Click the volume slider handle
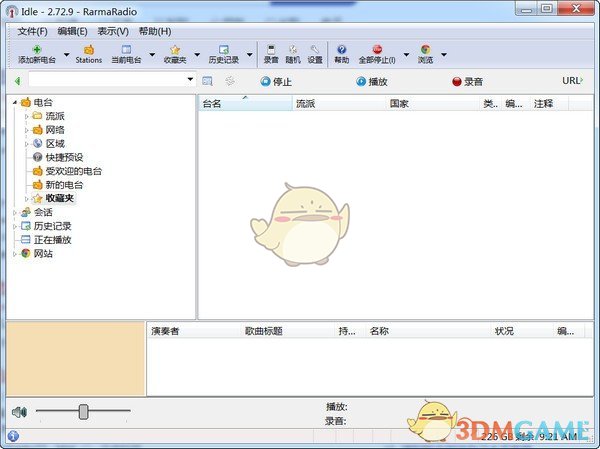This screenshot has height=449, width=600. (x=84, y=411)
